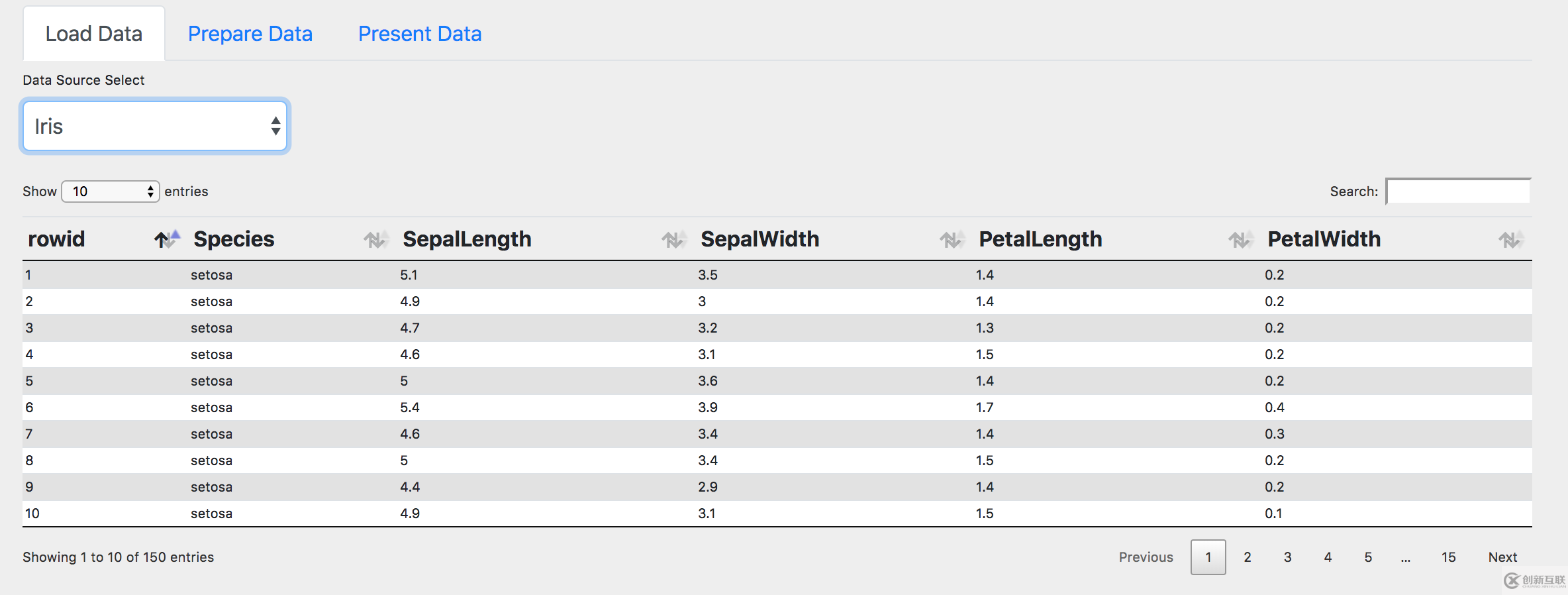The image size is (1568, 595).
Task: Switch to the Prepare Data tab
Action: click(250, 34)
